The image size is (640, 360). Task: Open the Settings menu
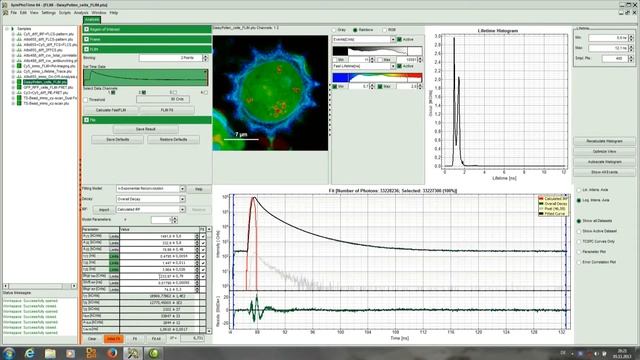click(49, 13)
